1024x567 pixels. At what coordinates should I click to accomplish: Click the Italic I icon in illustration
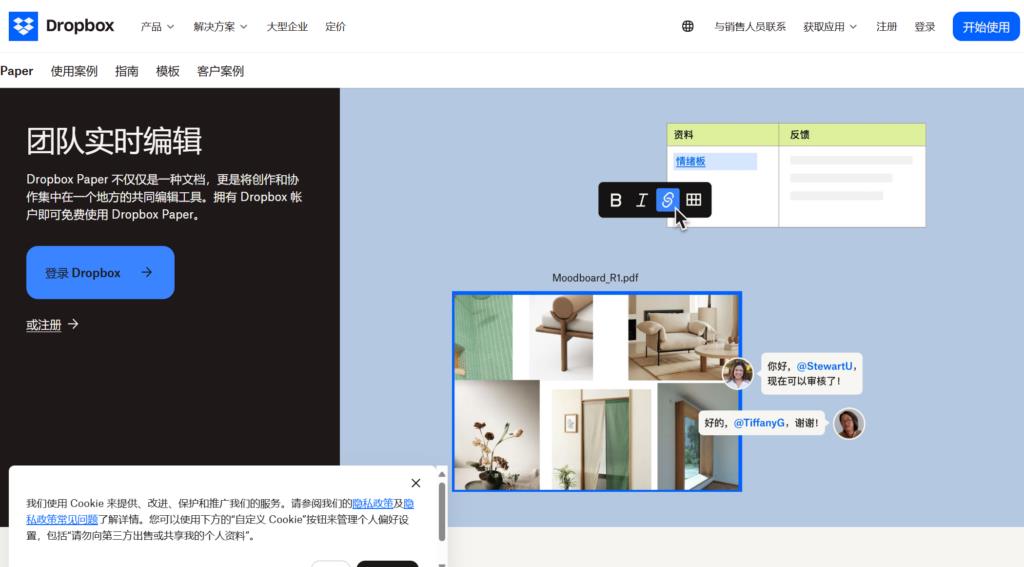click(641, 200)
